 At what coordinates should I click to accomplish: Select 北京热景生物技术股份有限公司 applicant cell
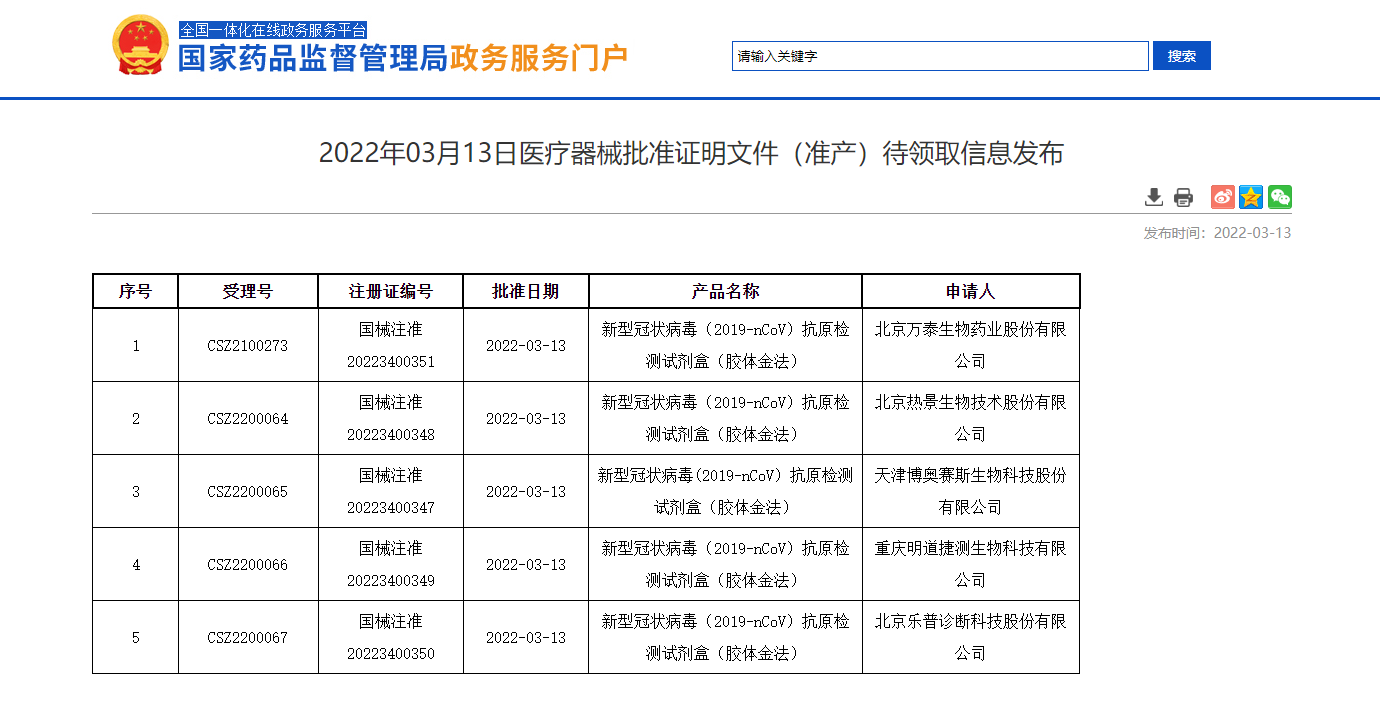click(x=970, y=418)
